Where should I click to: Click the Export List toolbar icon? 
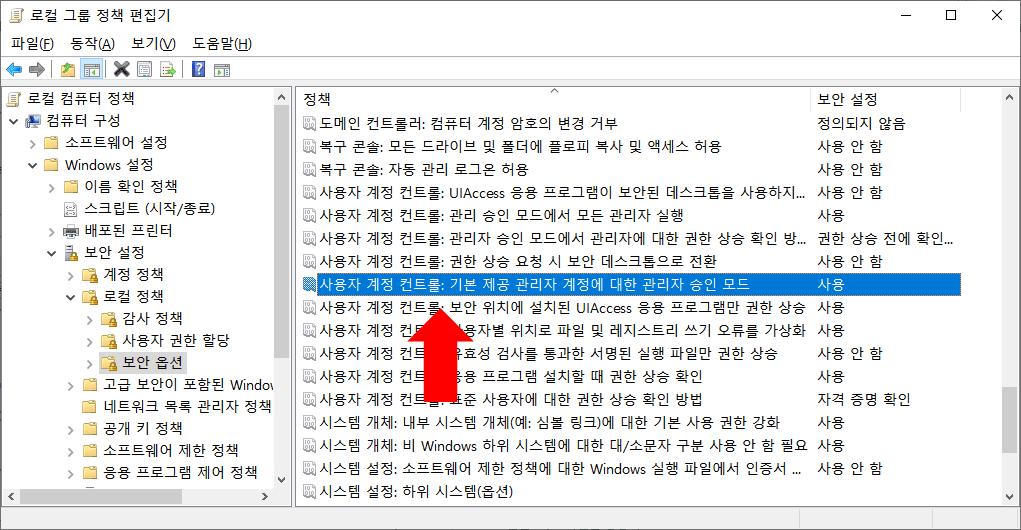[168, 70]
